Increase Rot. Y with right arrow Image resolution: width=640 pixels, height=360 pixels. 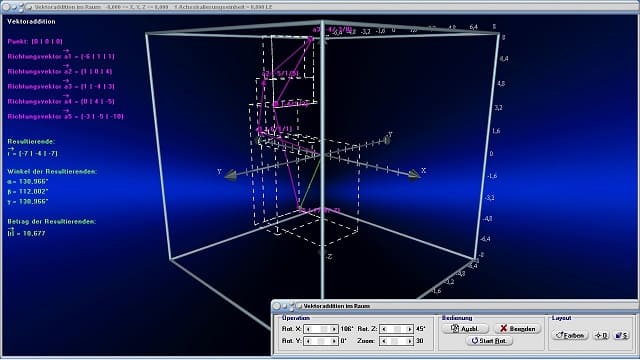coord(334,341)
